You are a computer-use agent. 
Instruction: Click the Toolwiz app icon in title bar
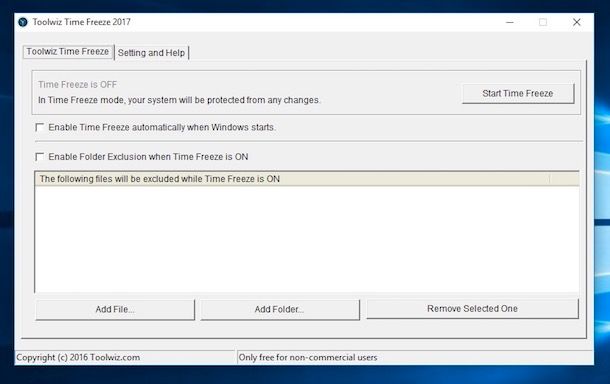click(23, 22)
